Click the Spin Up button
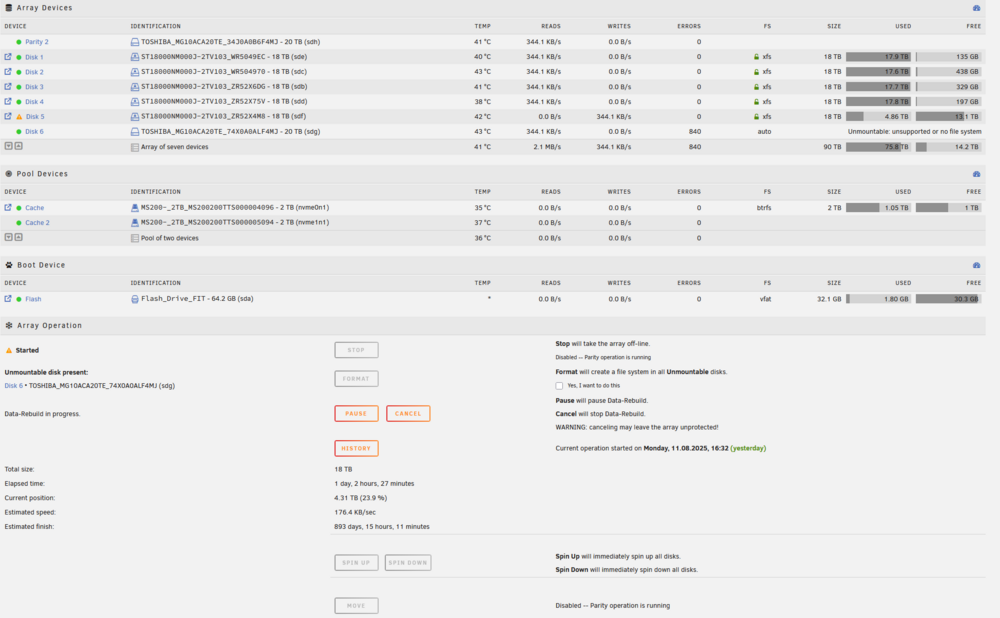This screenshot has width=1000, height=618. pyautogui.click(x=356, y=563)
